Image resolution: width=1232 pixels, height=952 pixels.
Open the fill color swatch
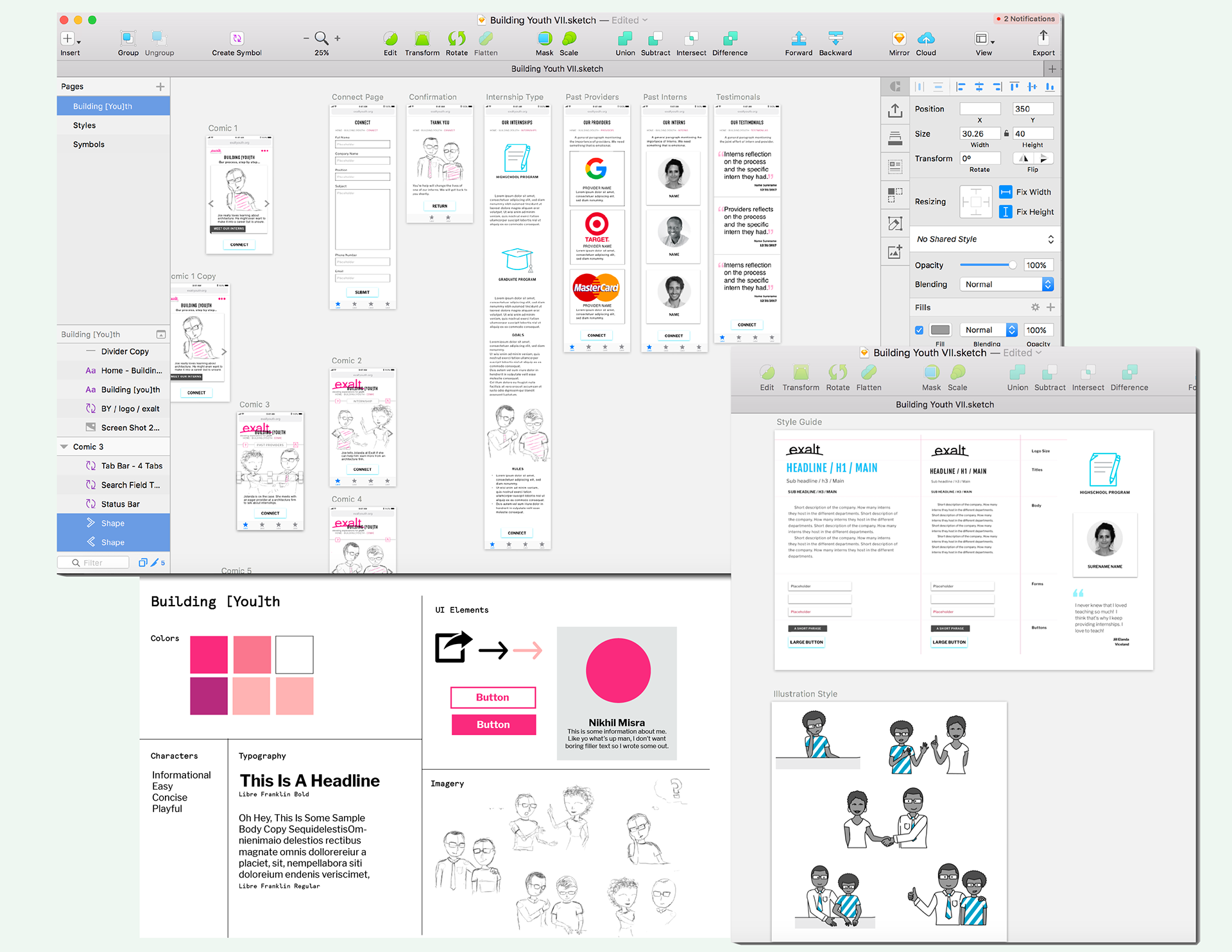pyautogui.click(x=940, y=330)
